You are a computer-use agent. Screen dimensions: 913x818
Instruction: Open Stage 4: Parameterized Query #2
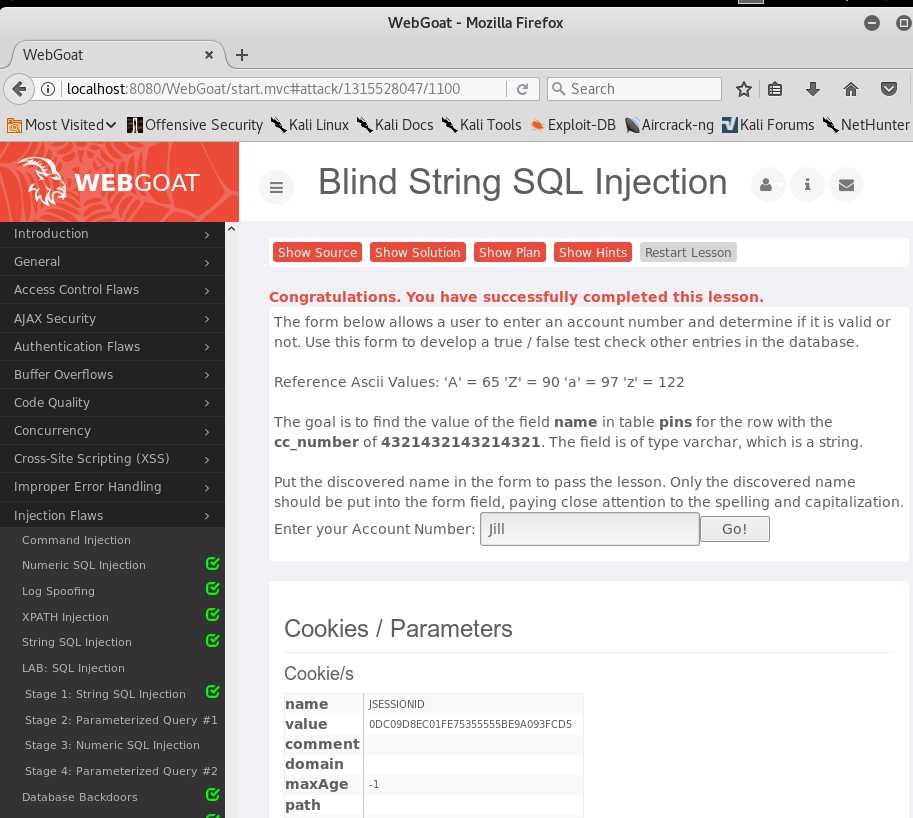(x=121, y=771)
